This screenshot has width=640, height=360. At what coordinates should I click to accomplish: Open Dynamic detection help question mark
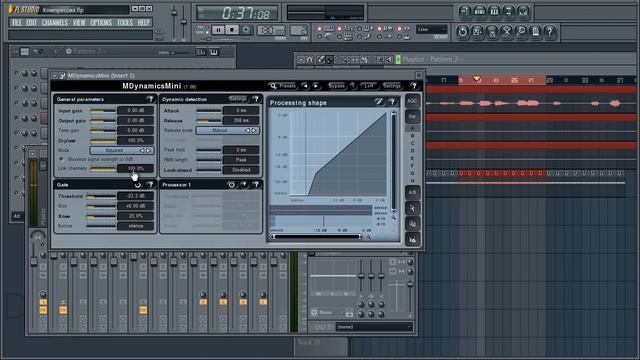click(x=256, y=99)
